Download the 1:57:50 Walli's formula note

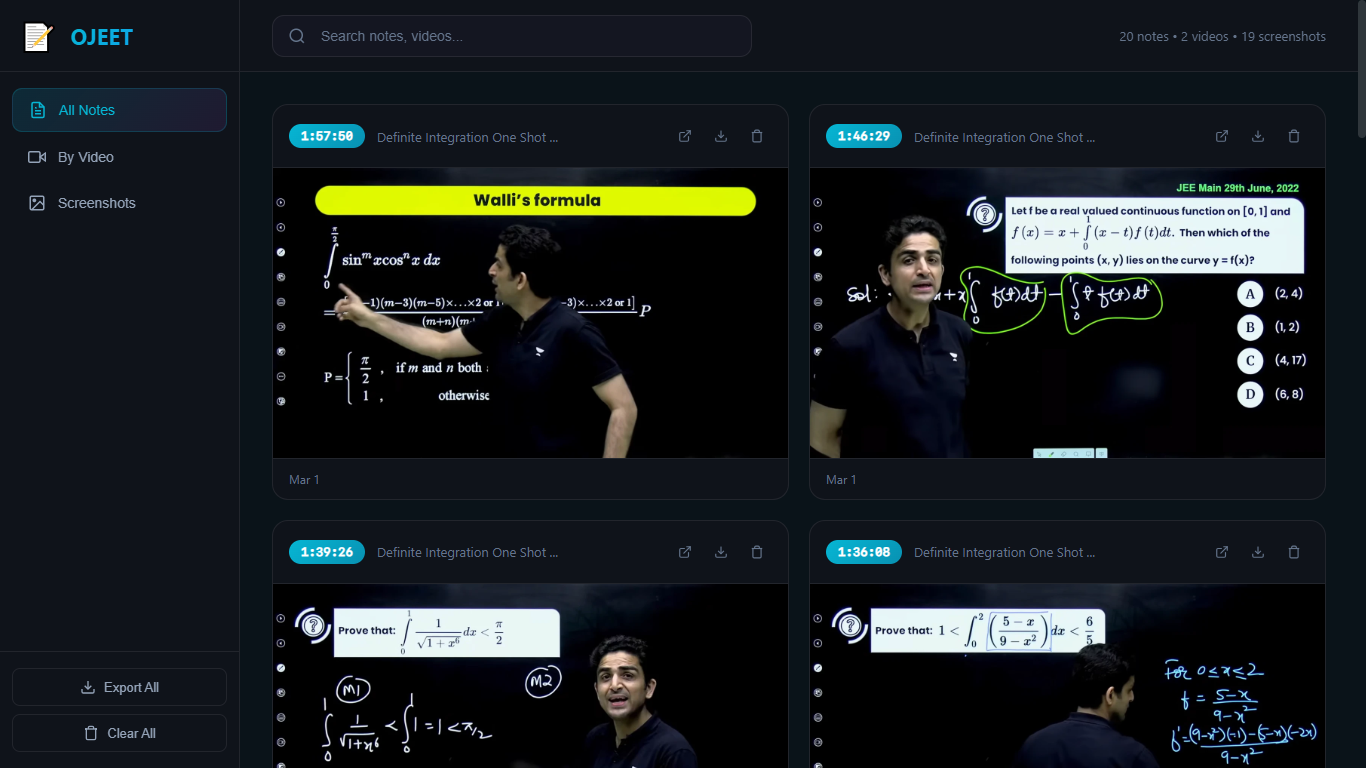tap(721, 136)
